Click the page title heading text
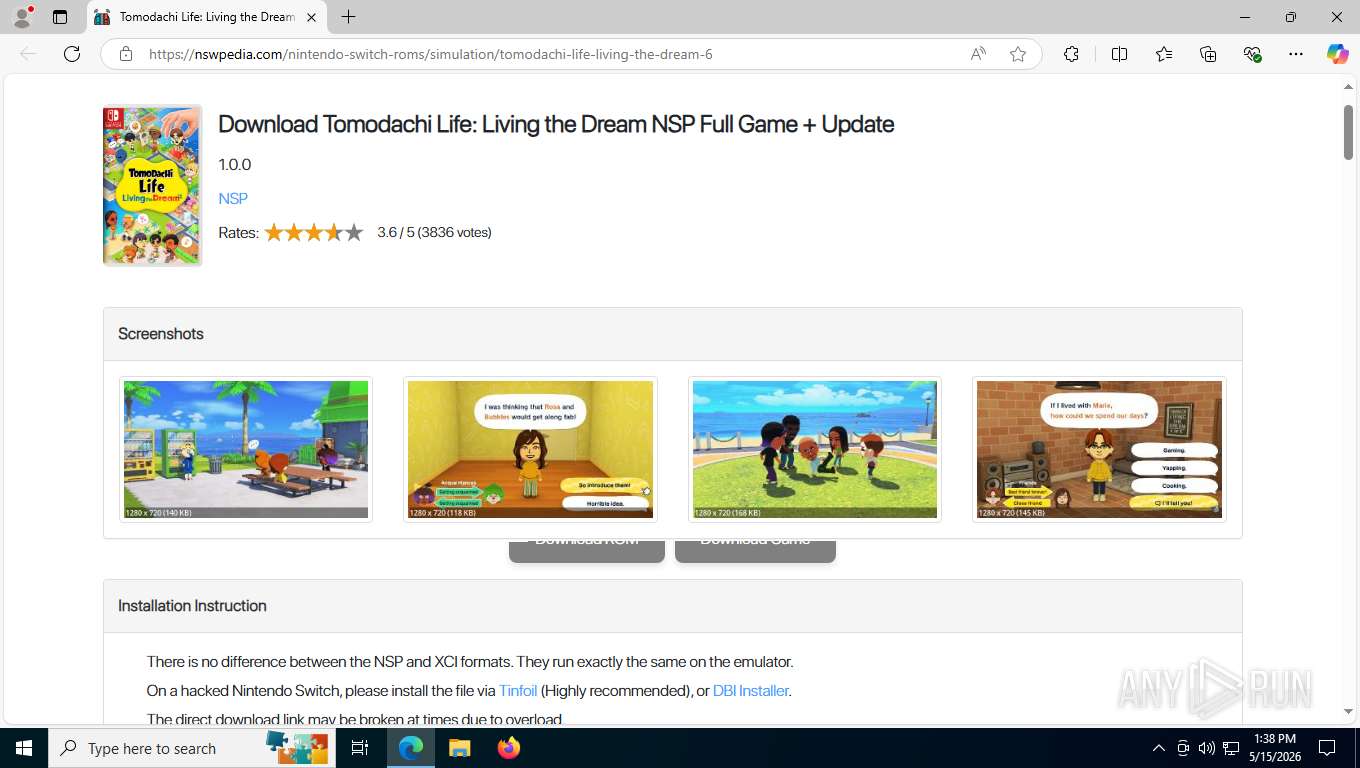Screen dimensions: 1360x768 556,124
